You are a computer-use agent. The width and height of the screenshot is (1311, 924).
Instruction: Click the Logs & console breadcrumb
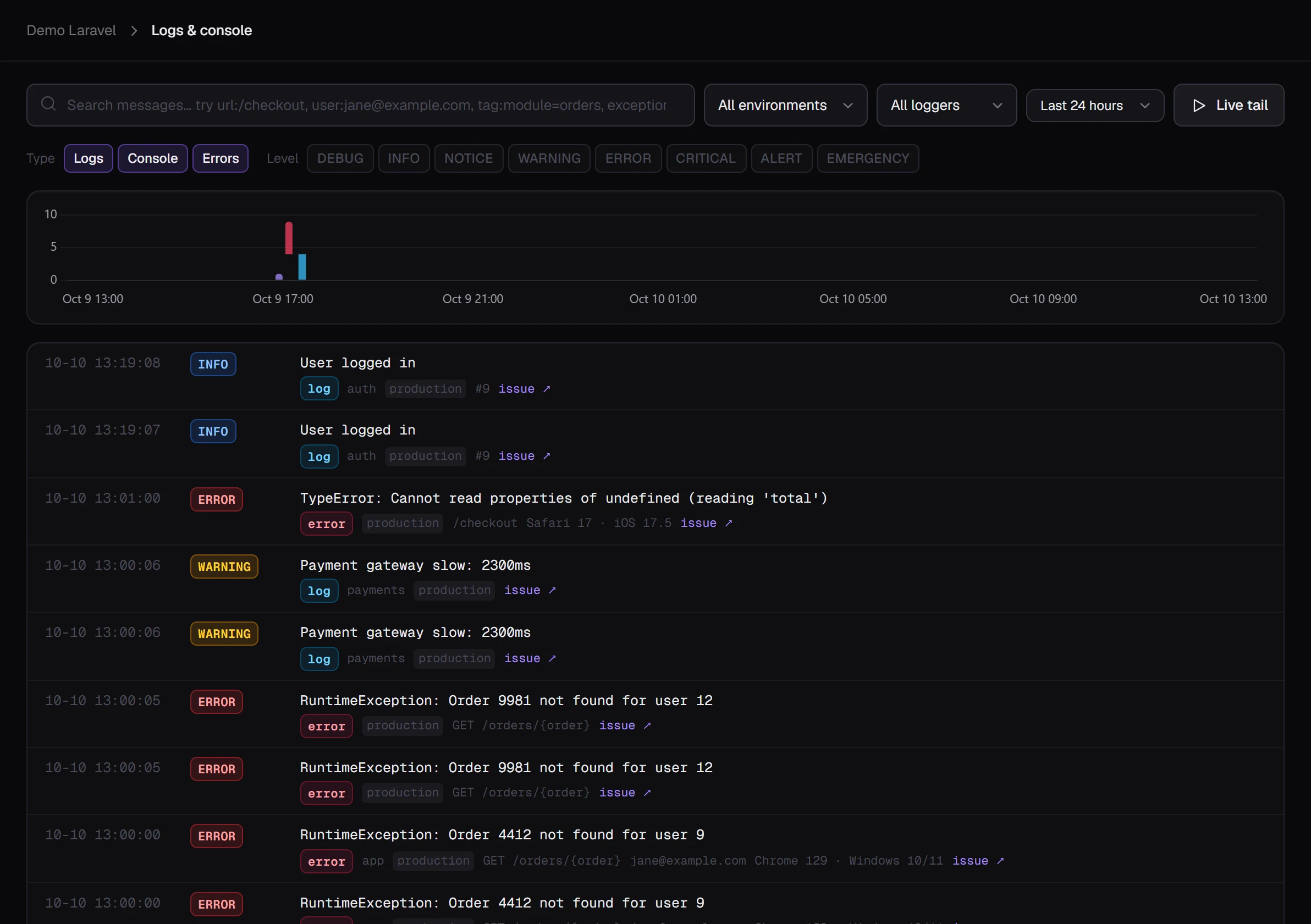(202, 31)
